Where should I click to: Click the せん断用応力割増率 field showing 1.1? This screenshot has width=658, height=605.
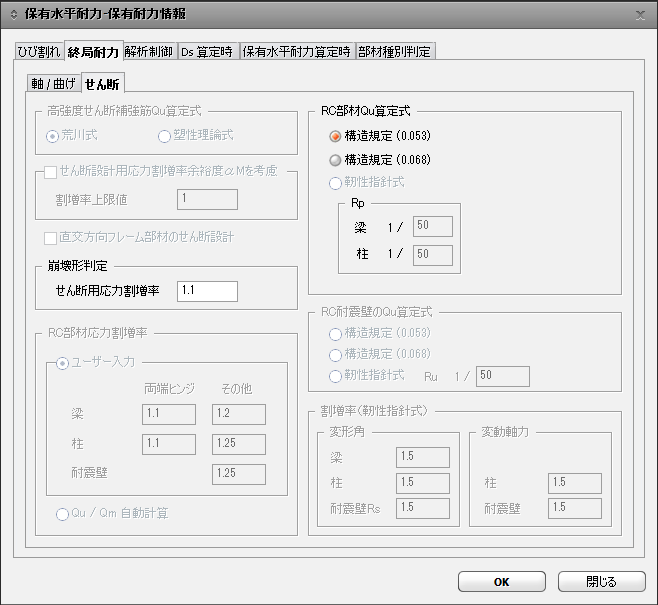pos(207,291)
